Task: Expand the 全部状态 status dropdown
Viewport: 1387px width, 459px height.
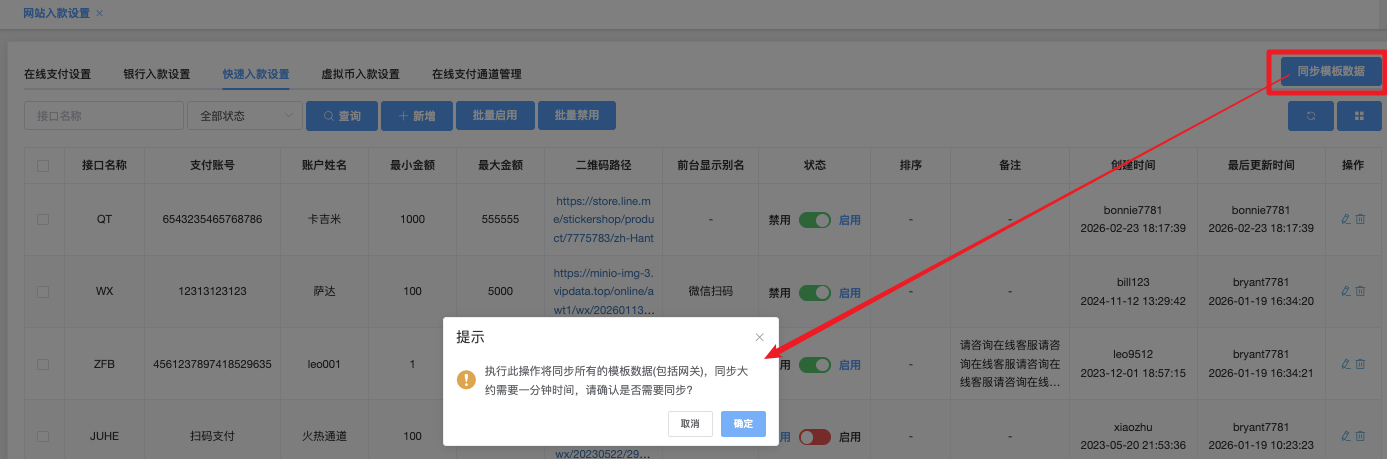Action: (x=244, y=116)
